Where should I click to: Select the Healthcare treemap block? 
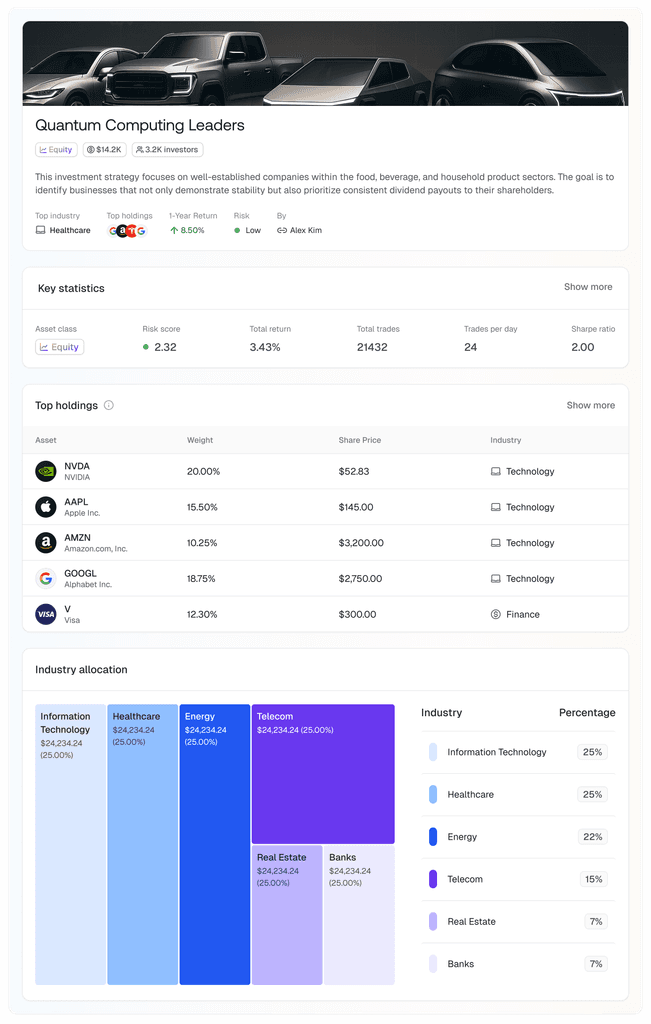tap(142, 844)
